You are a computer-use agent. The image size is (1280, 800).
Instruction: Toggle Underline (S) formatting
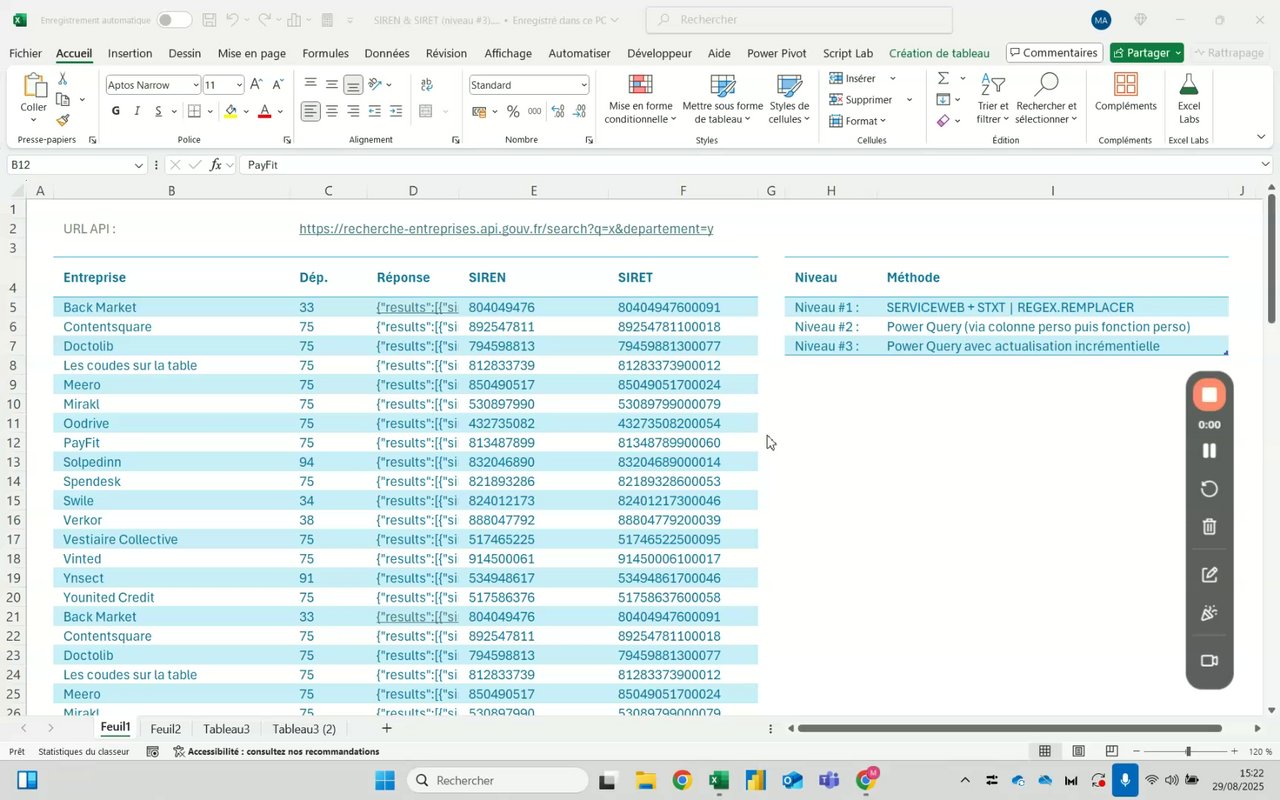coord(158,111)
